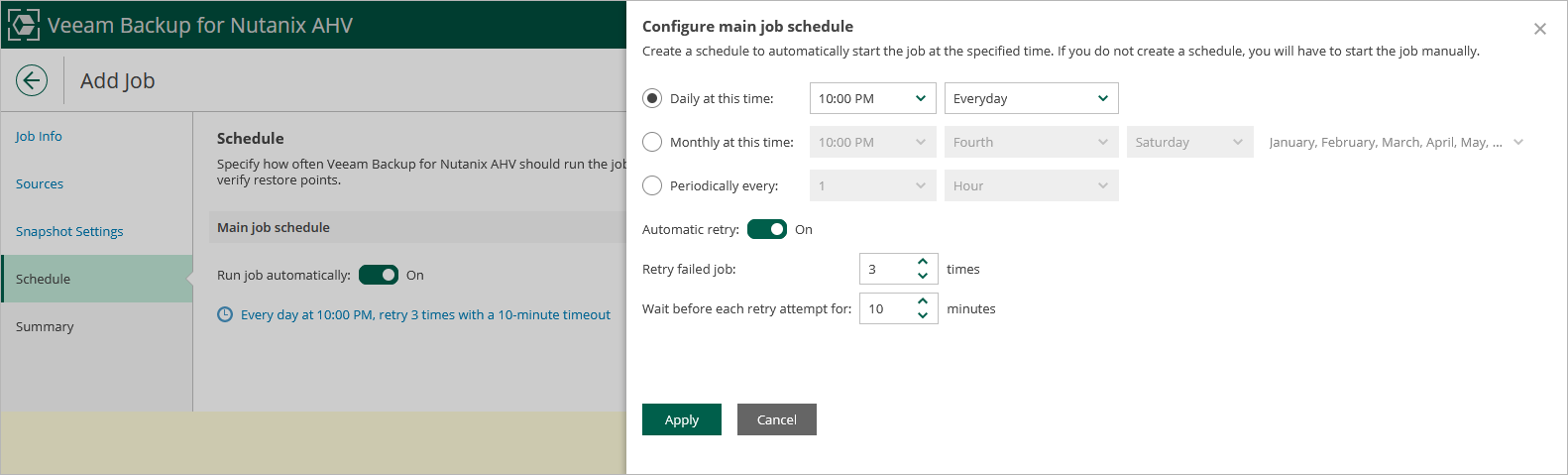Open the daily 10:00 PM time dropdown
Image resolution: width=1568 pixels, height=475 pixels.
point(872,98)
